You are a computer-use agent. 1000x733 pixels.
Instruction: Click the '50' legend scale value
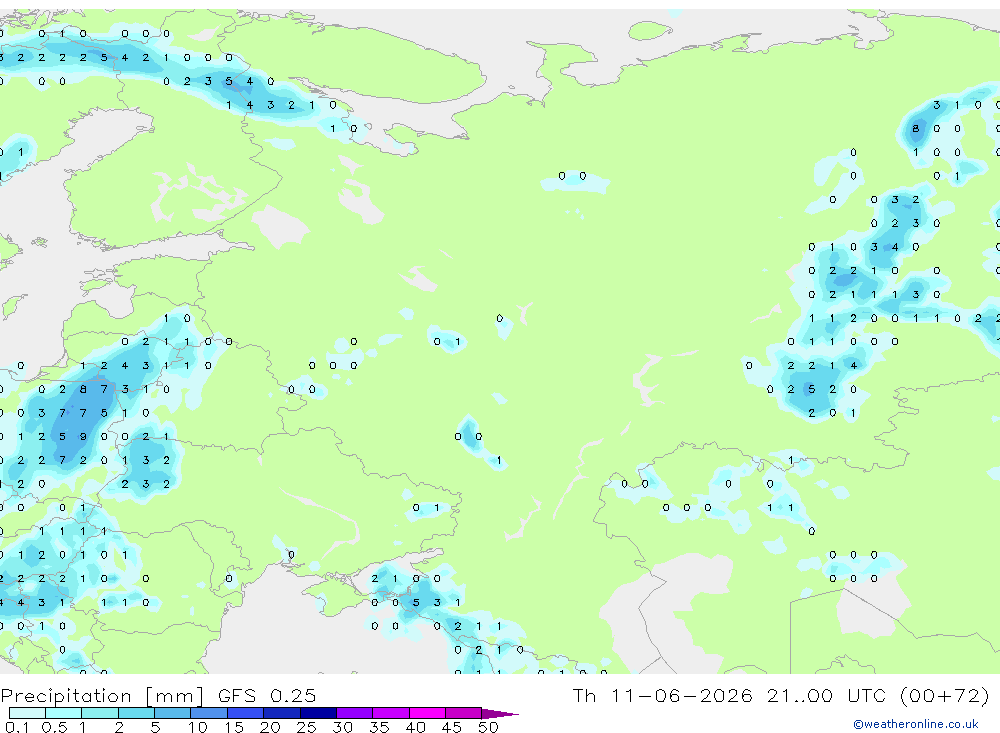coord(488,727)
